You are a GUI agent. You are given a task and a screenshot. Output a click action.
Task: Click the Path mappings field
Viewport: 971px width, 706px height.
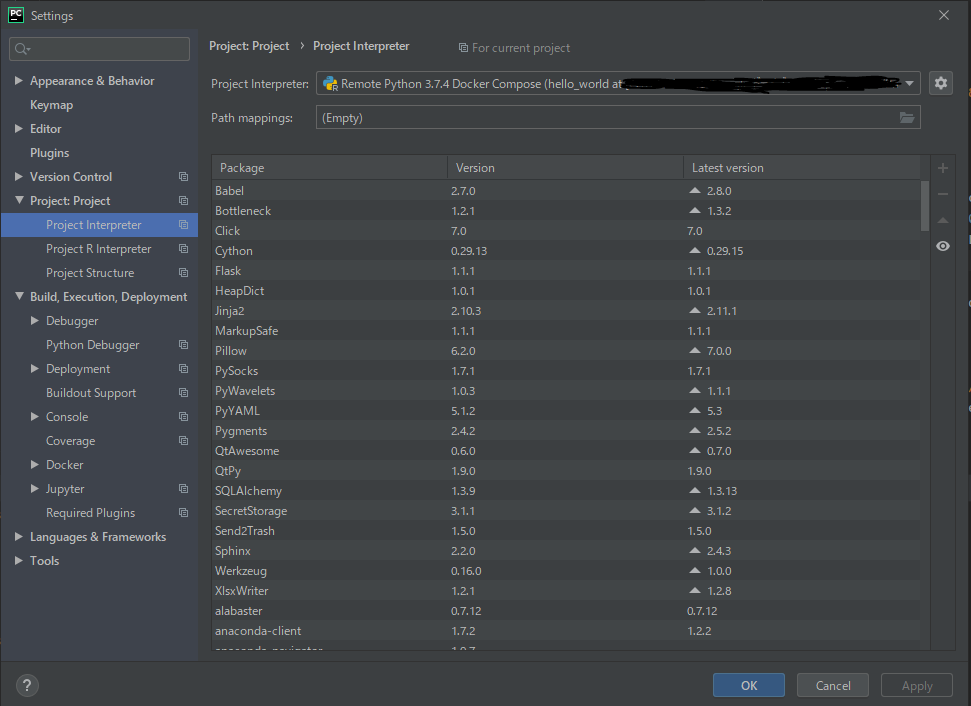(x=618, y=118)
